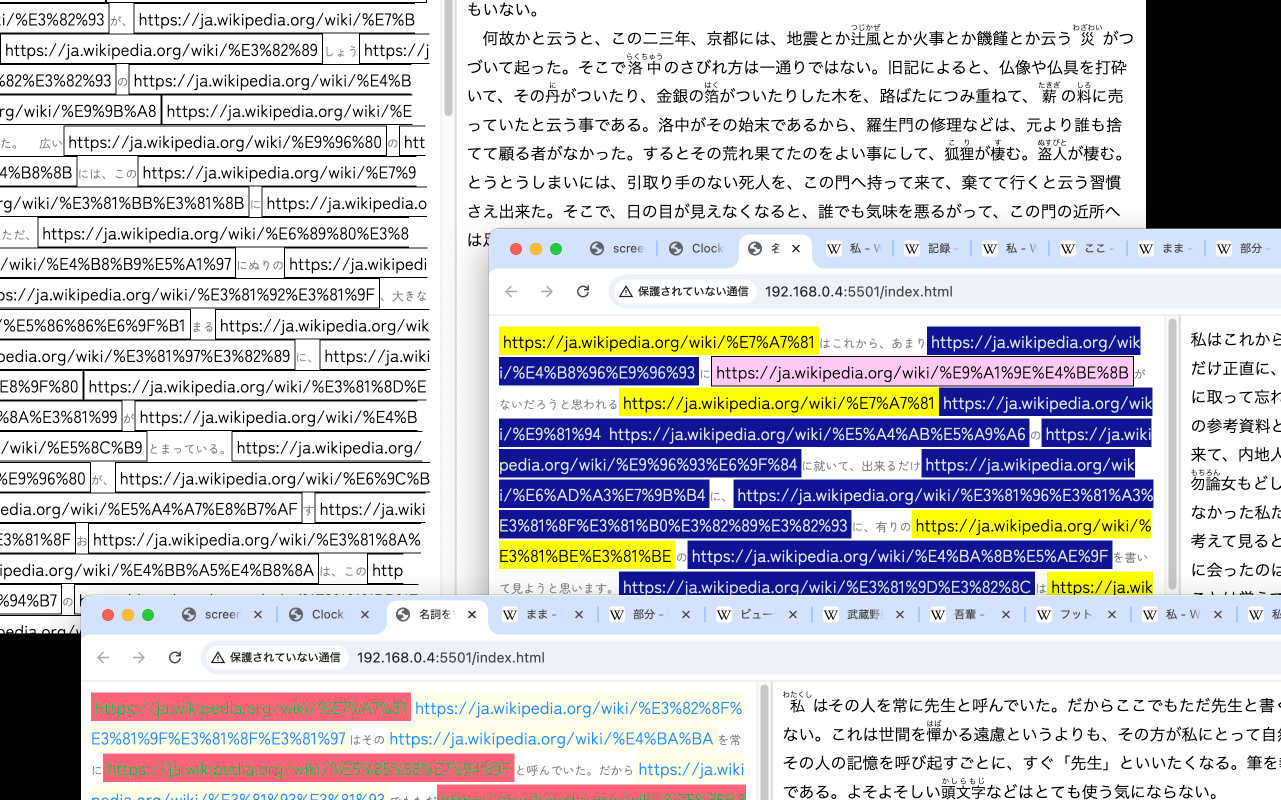Viewport: 1281px width, 800px height.
Task: Open the blue %E4%BA%8B%E5%AE%9F link
Action: pyautogui.click(x=900, y=556)
